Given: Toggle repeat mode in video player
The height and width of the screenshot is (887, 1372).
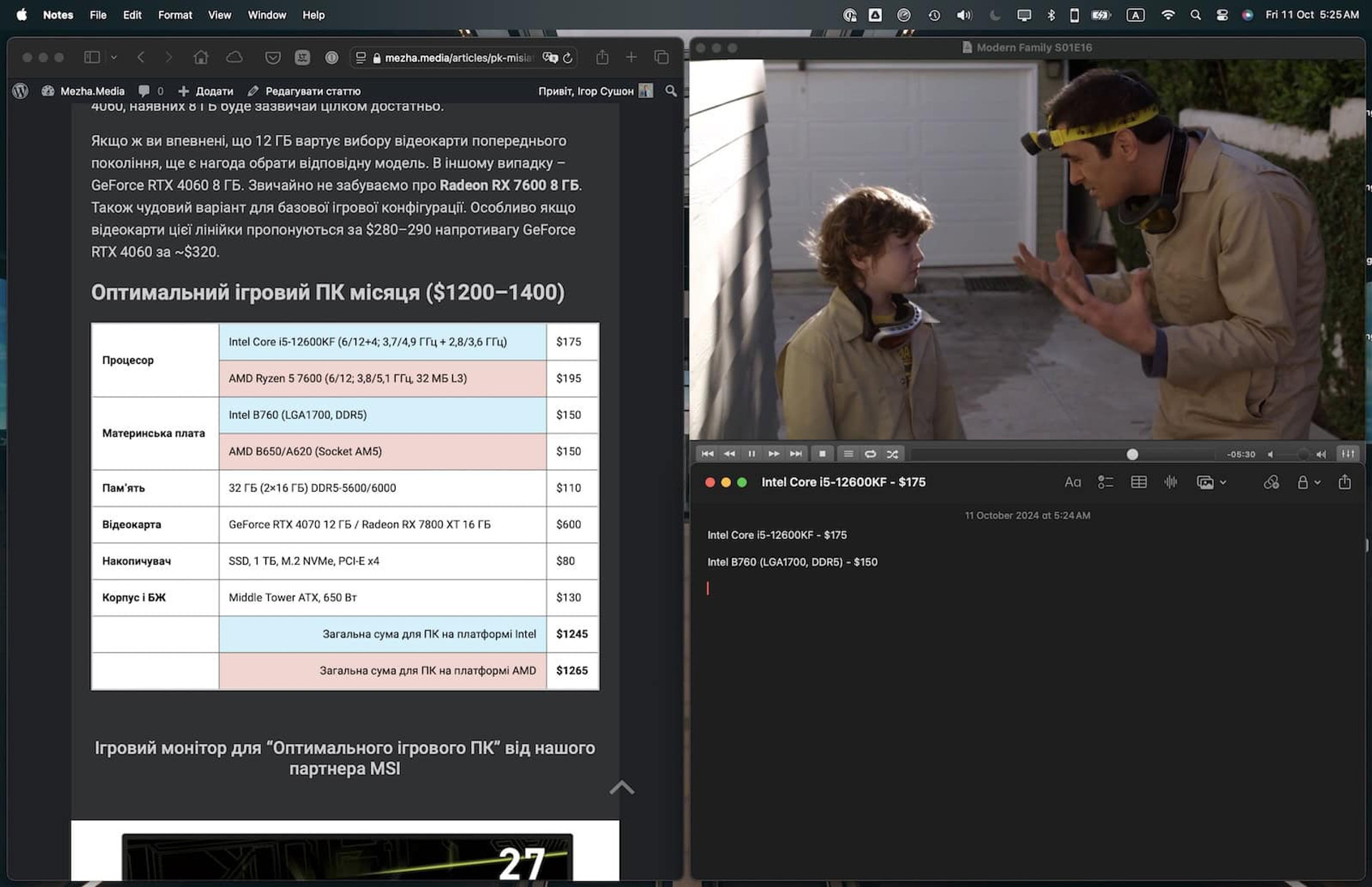Looking at the screenshot, I should pos(870,454).
